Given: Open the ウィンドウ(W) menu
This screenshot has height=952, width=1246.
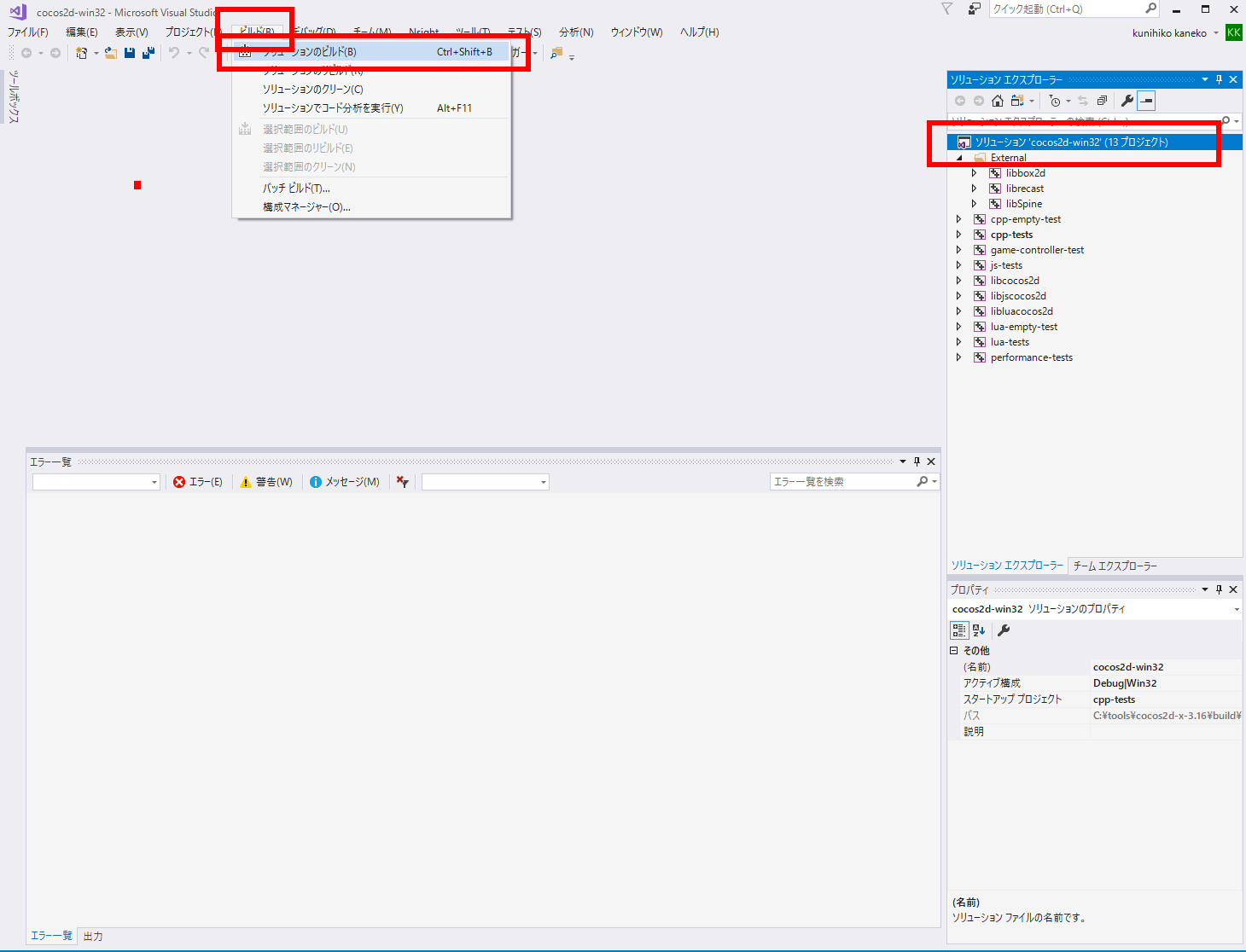Looking at the screenshot, I should point(637,32).
